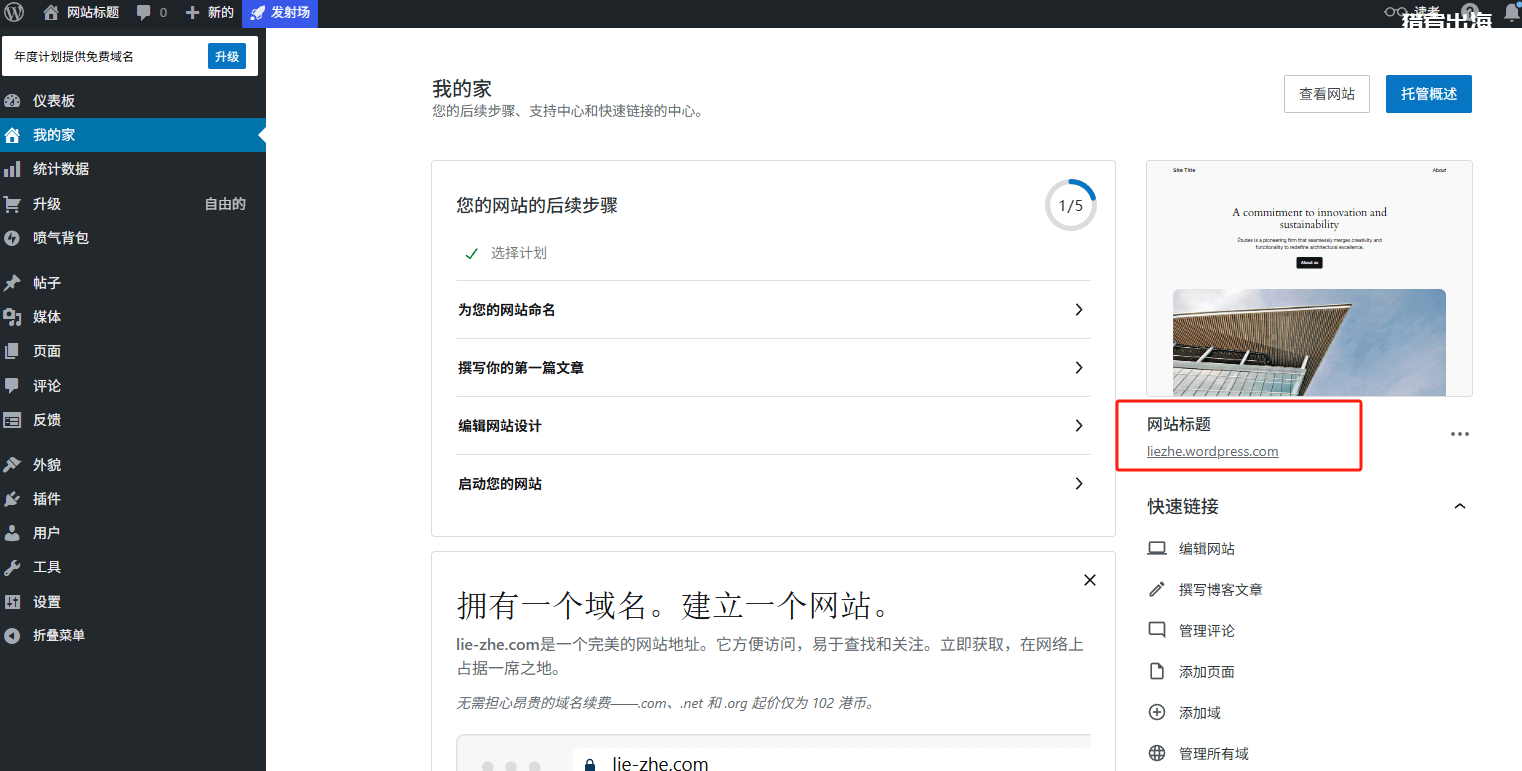
Task: Open 插件 in the sidebar menu
Action: (46, 499)
